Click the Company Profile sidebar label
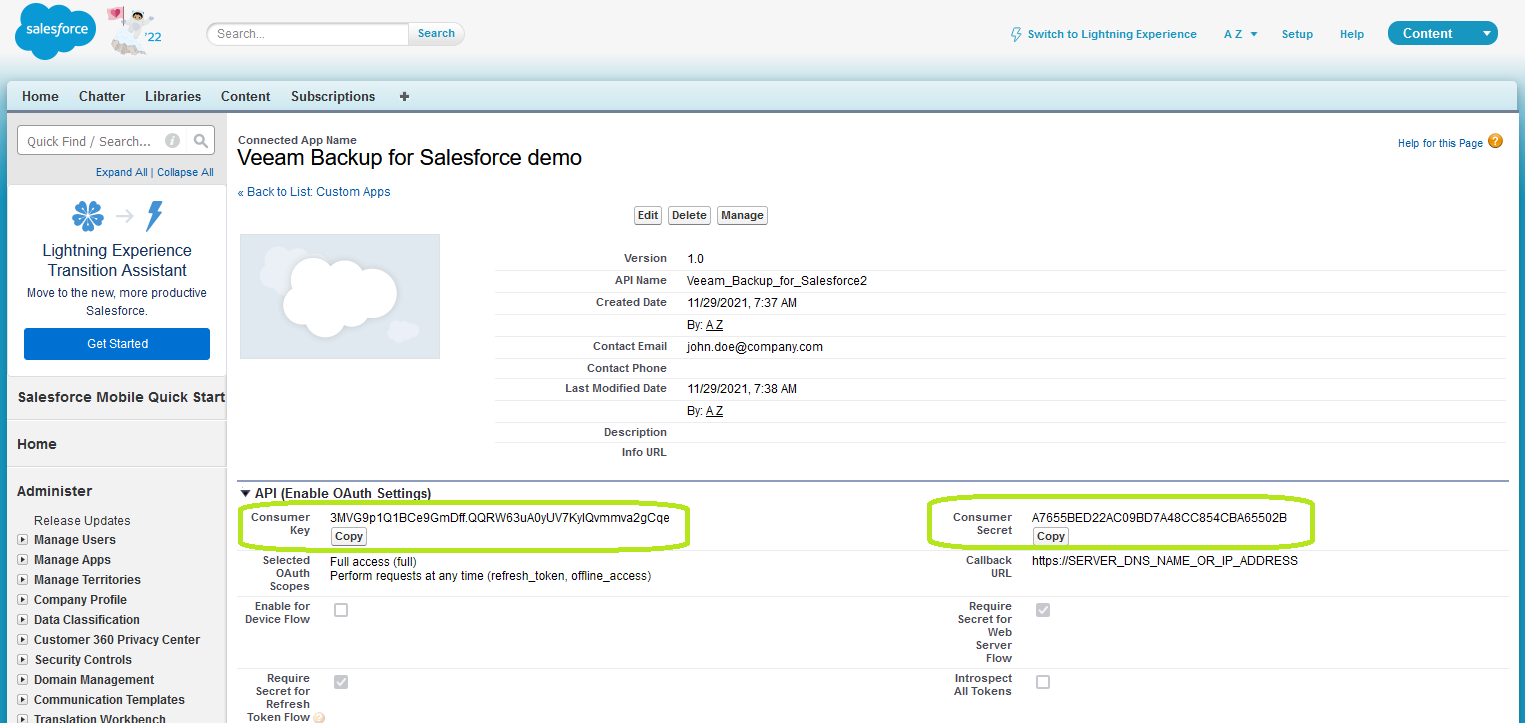Image resolution: width=1525 pixels, height=723 pixels. tap(80, 600)
